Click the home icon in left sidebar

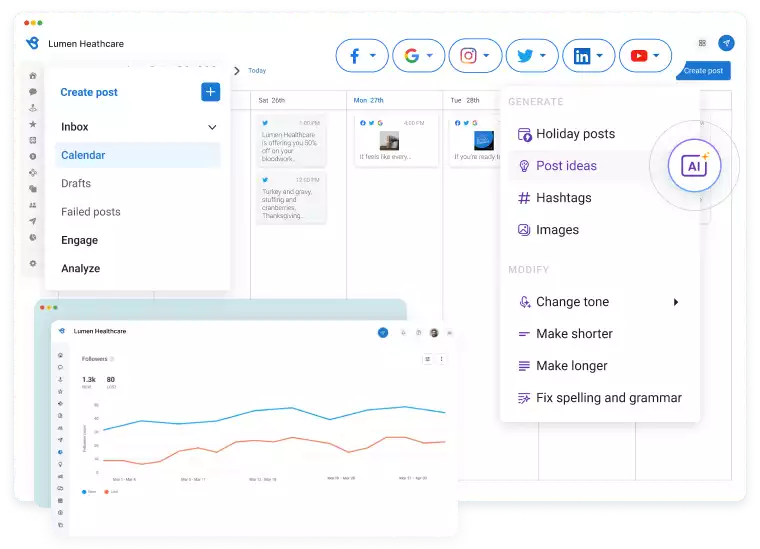coord(33,76)
